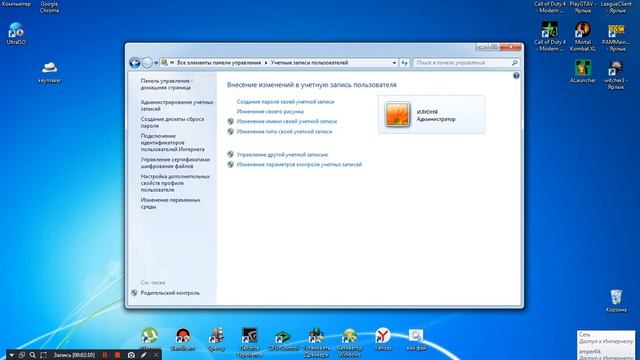
Task: Expand arrow after Все элементы панели управления
Action: pyautogui.click(x=266, y=63)
